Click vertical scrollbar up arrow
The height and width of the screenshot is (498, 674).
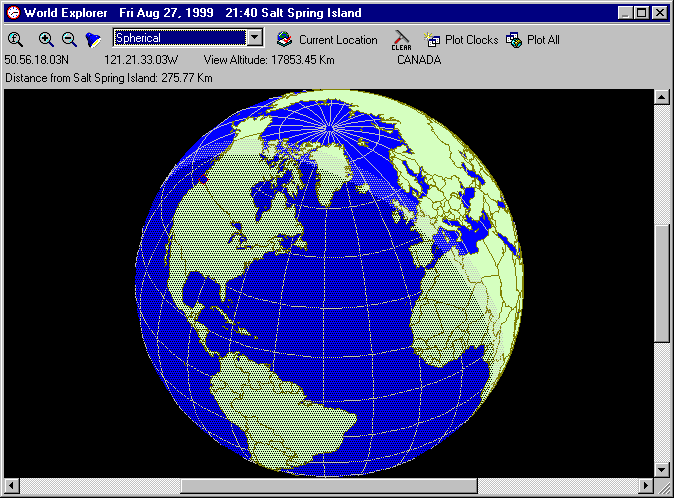click(662, 97)
